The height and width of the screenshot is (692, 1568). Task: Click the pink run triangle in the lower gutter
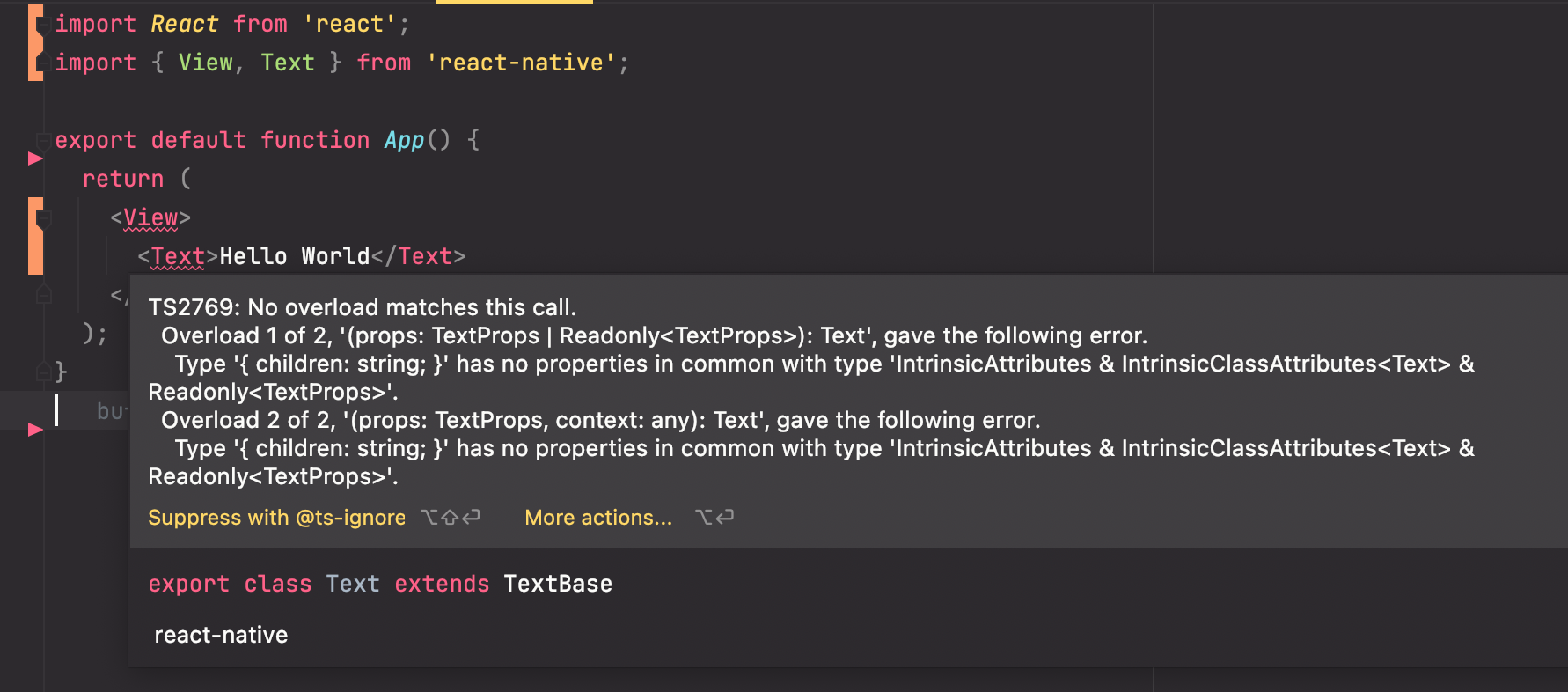pos(34,431)
